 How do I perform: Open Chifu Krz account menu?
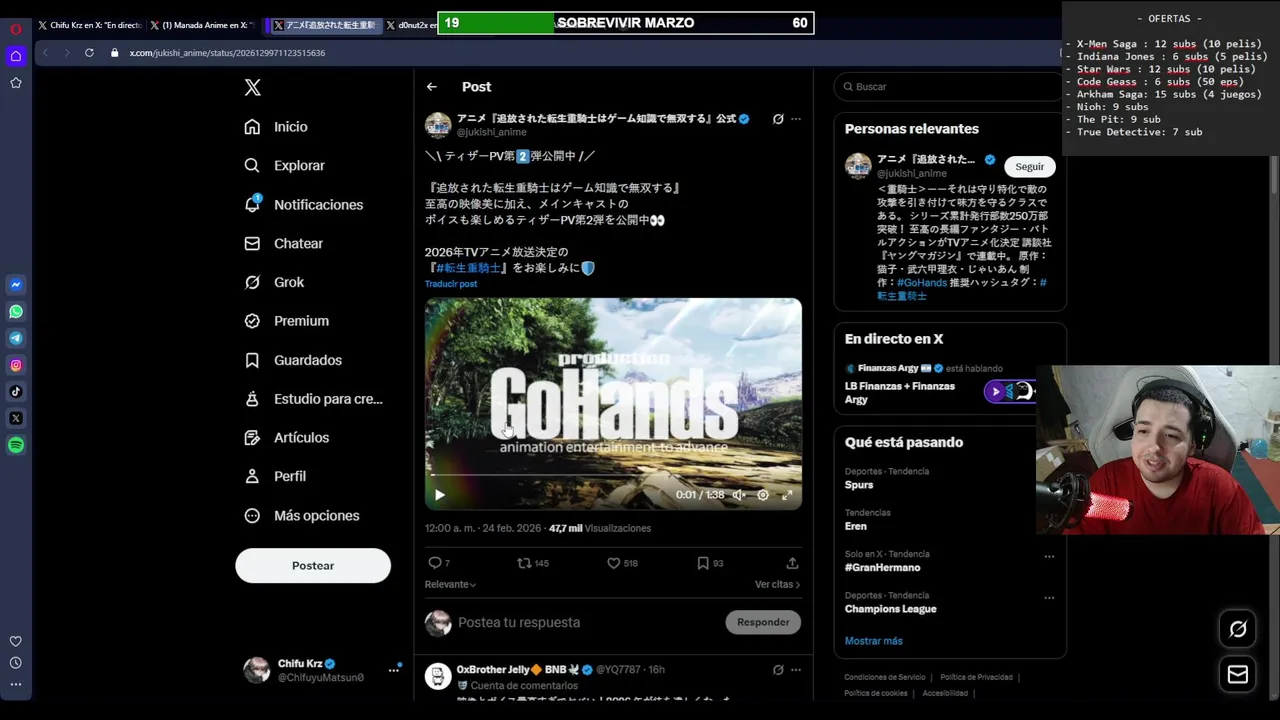coord(322,671)
